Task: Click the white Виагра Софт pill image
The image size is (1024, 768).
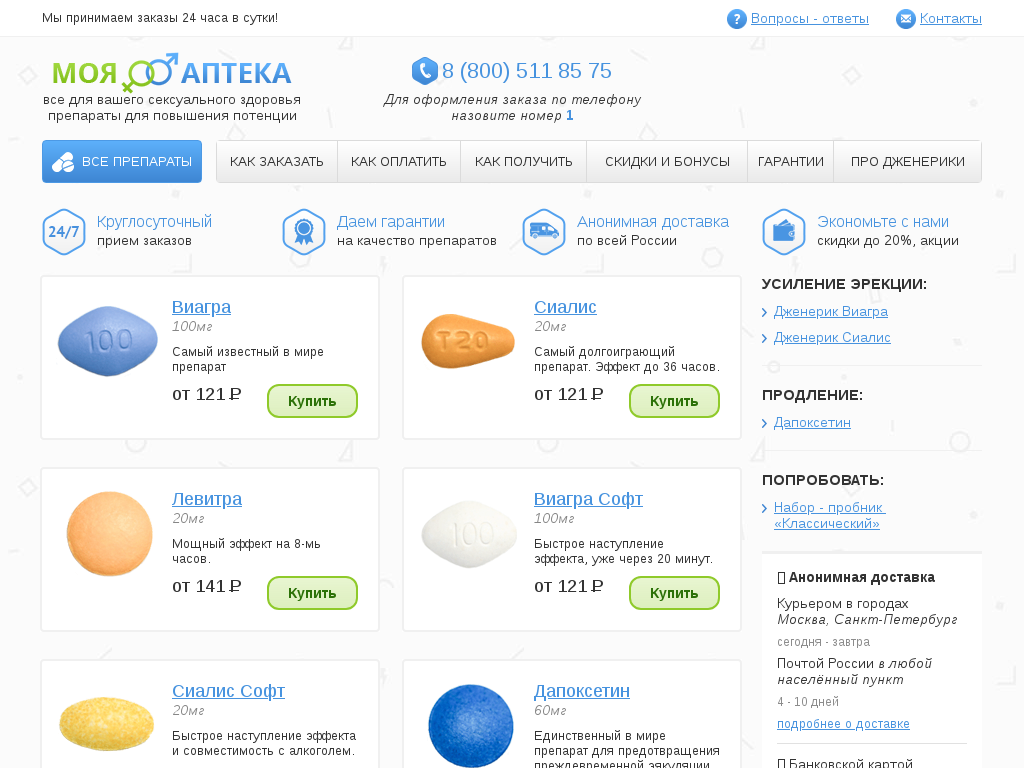Action: 470,534
